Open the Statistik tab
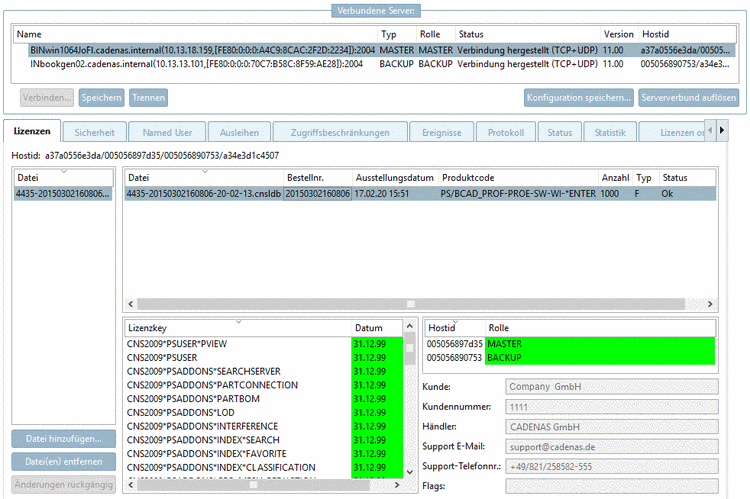 [x=610, y=133]
